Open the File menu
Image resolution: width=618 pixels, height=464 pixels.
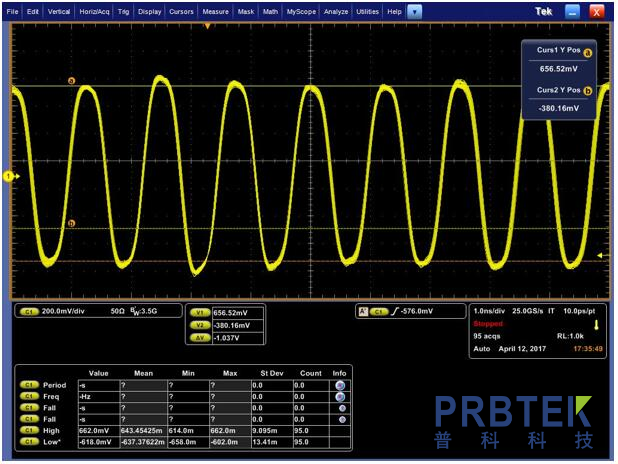(12, 11)
